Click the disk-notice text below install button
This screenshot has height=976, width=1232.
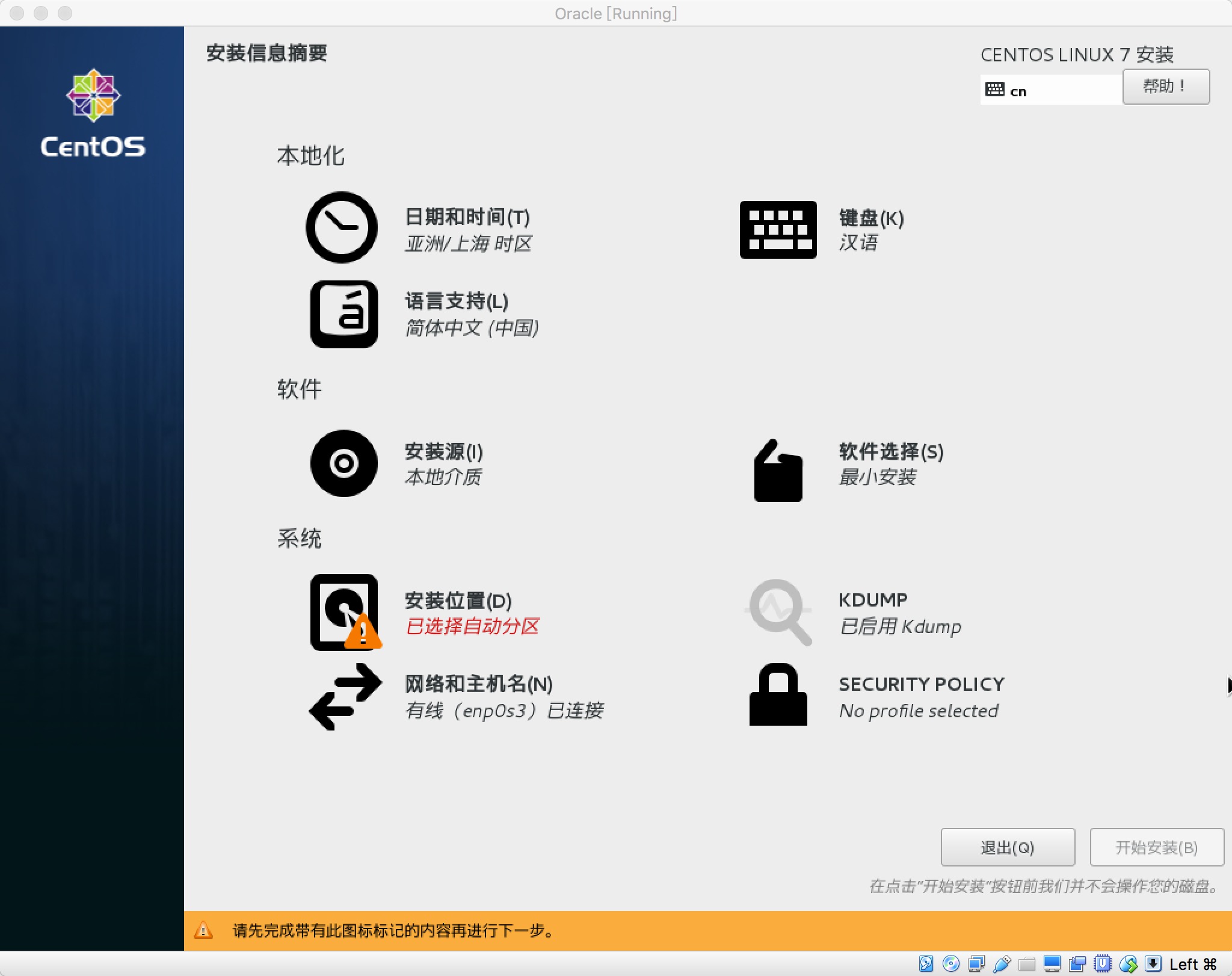click(x=1046, y=886)
